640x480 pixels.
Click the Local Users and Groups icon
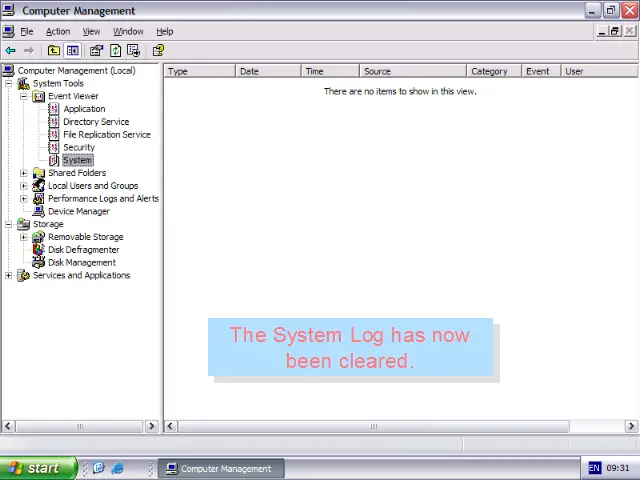38,186
